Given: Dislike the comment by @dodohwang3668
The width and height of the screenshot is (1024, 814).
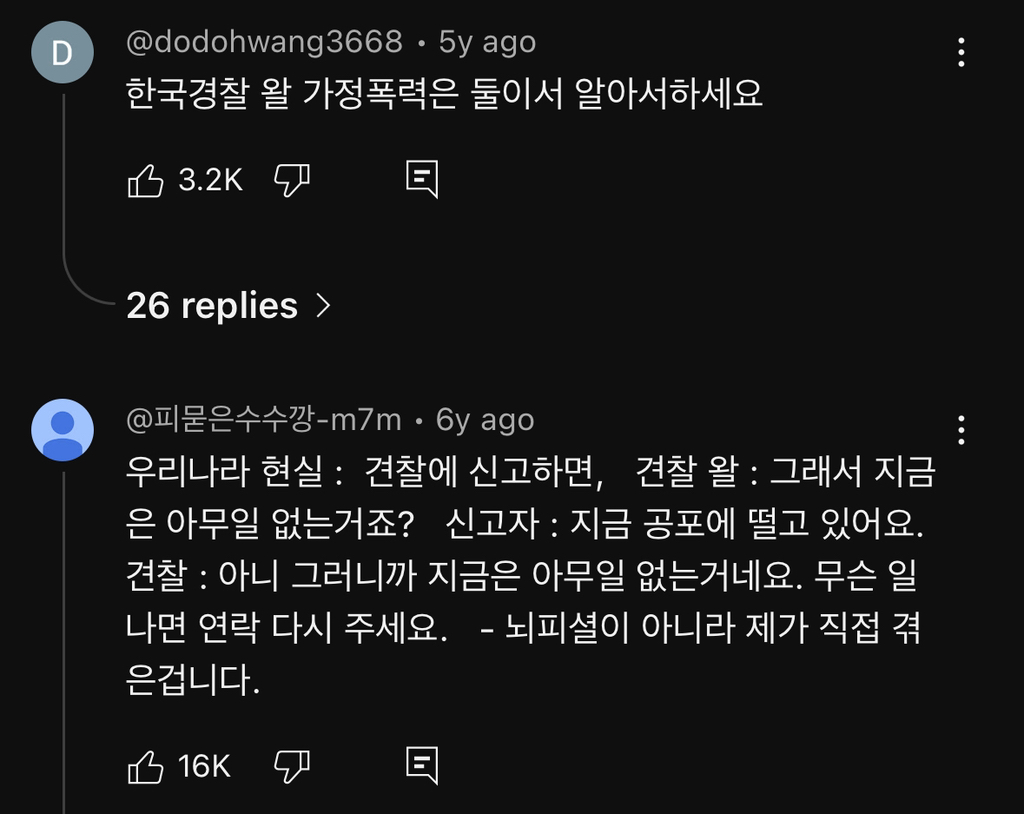Looking at the screenshot, I should click(291, 180).
